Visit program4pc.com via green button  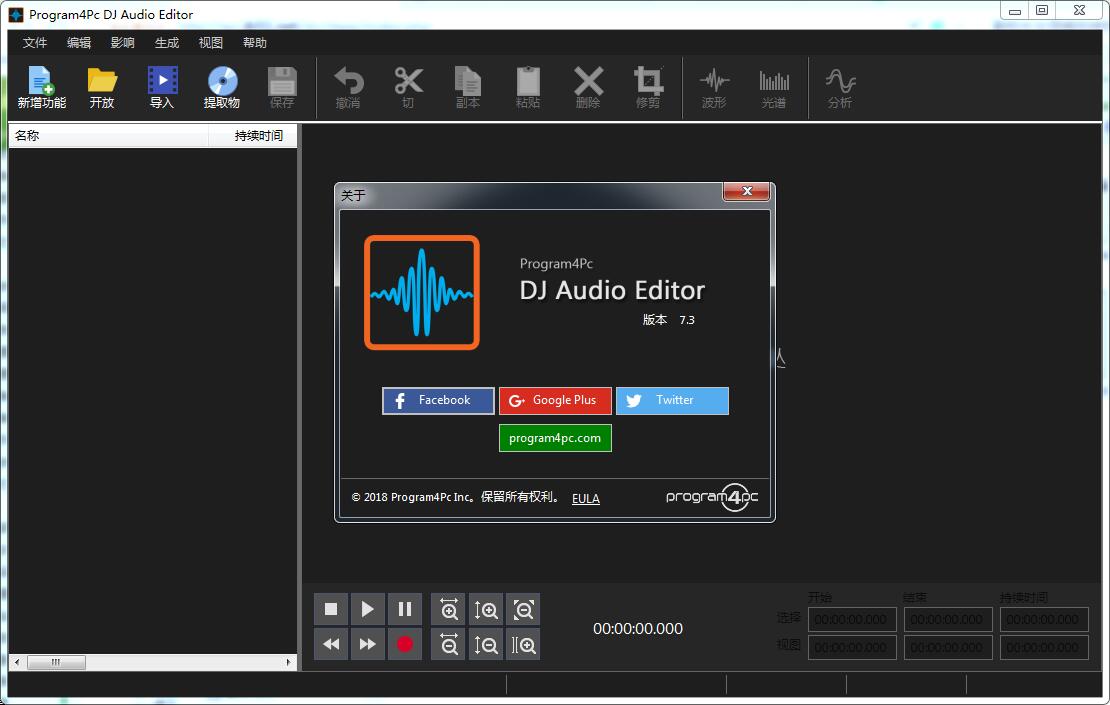[555, 438]
